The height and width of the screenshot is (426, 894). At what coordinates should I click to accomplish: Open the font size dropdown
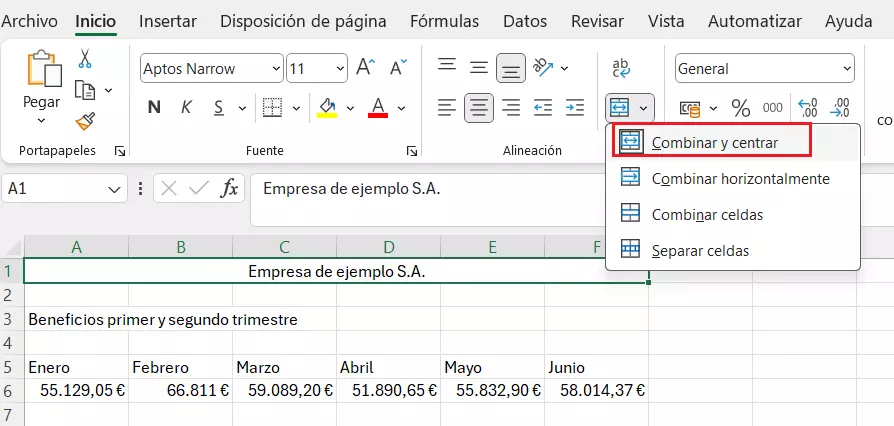coord(337,69)
